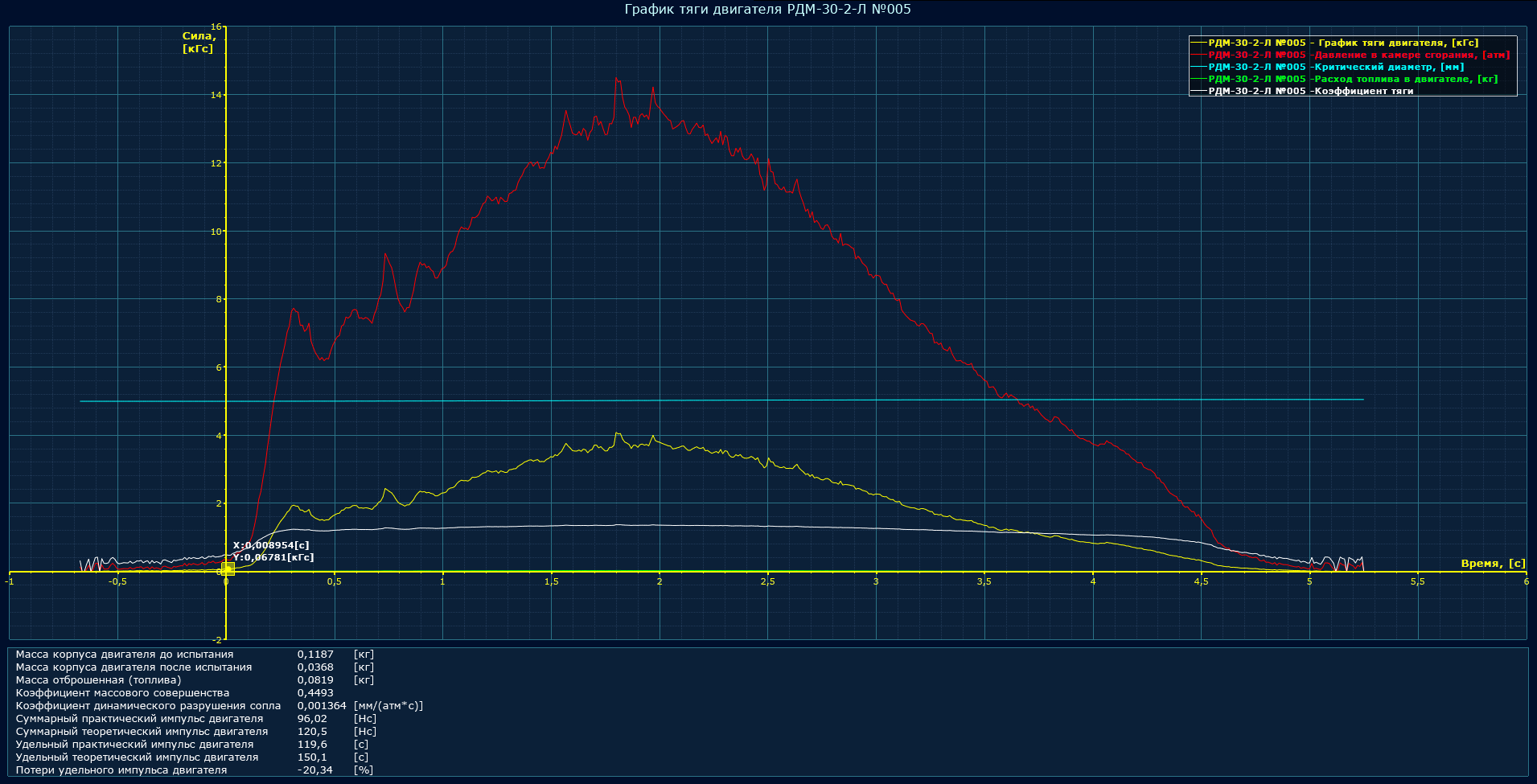Click the unit '[мм/(атм*с)]'
Viewport: 1537px width, 784px height.
point(388,706)
